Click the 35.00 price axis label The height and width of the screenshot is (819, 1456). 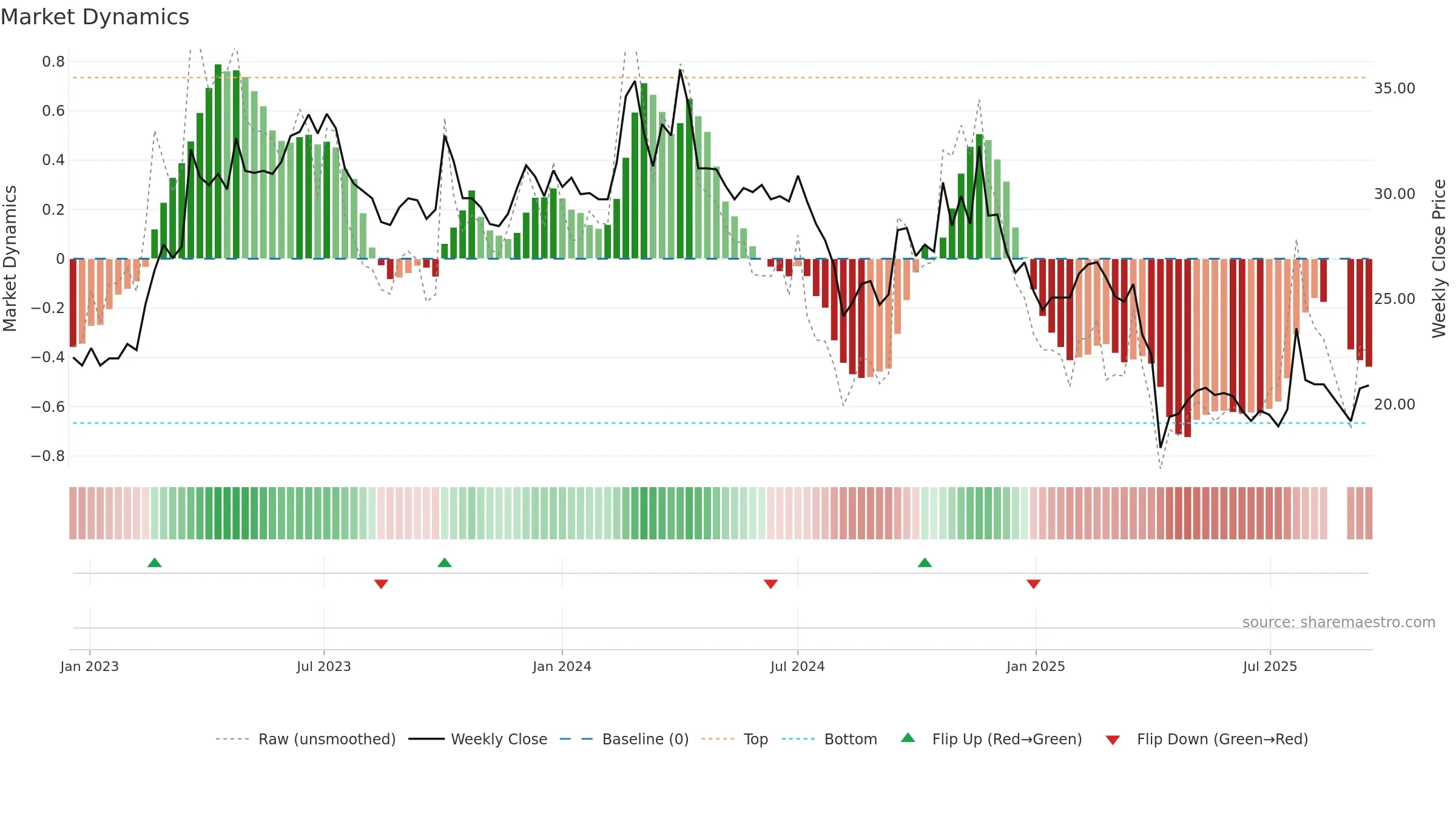[x=1395, y=89]
